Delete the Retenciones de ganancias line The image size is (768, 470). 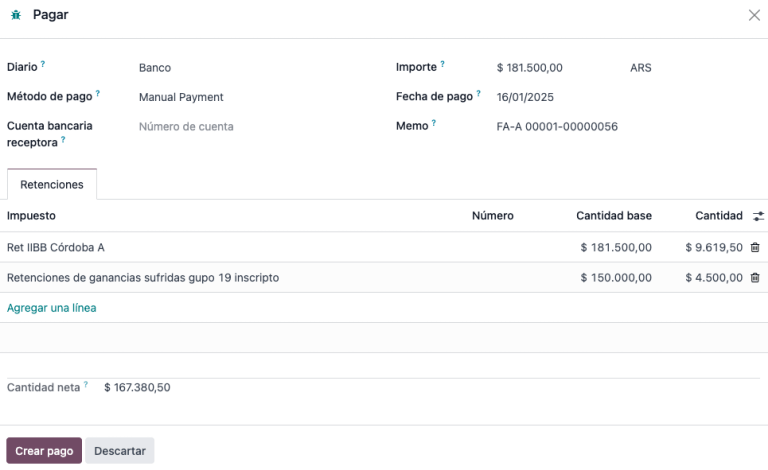[755, 278]
